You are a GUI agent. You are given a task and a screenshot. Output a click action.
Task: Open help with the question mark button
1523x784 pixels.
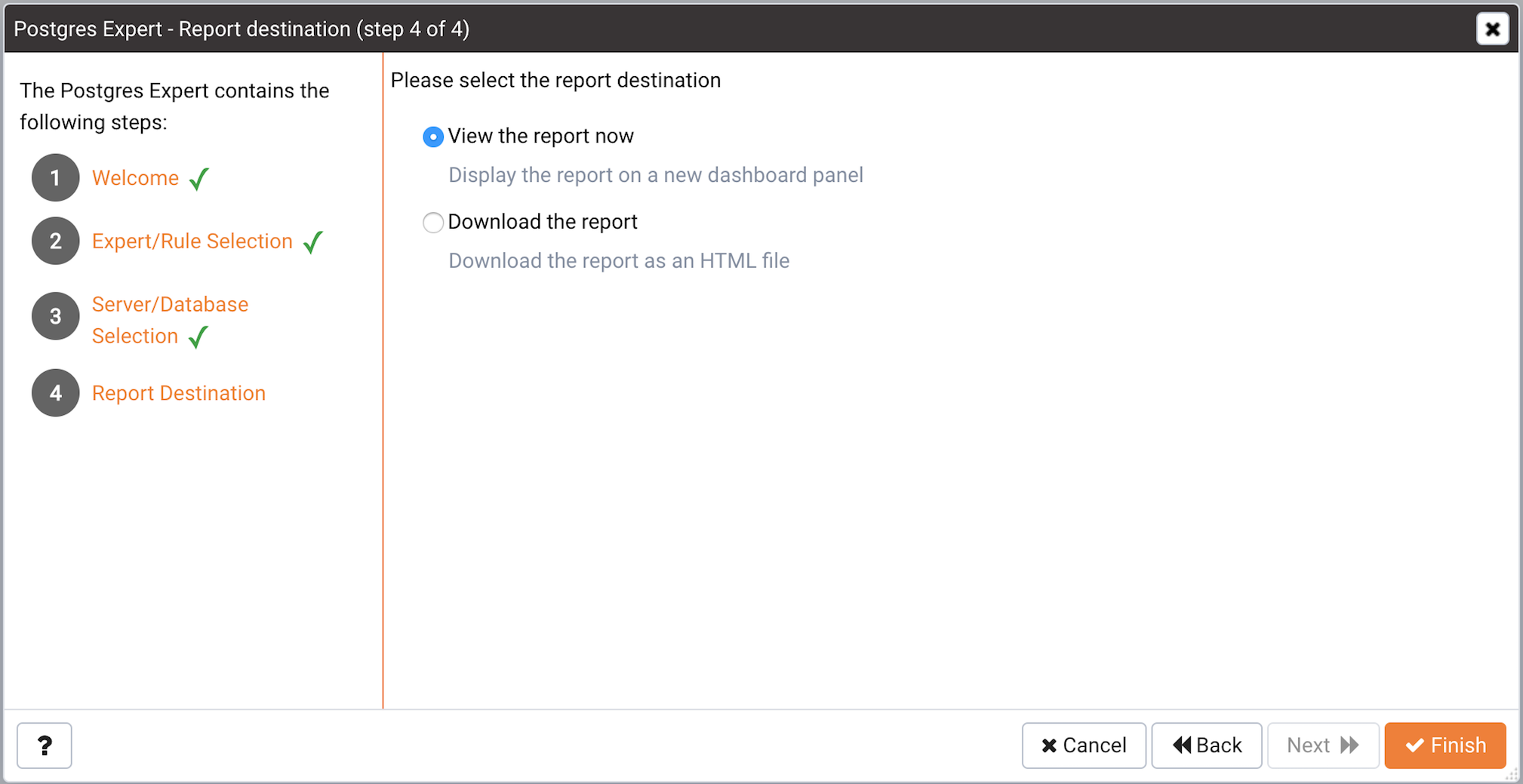click(x=45, y=746)
